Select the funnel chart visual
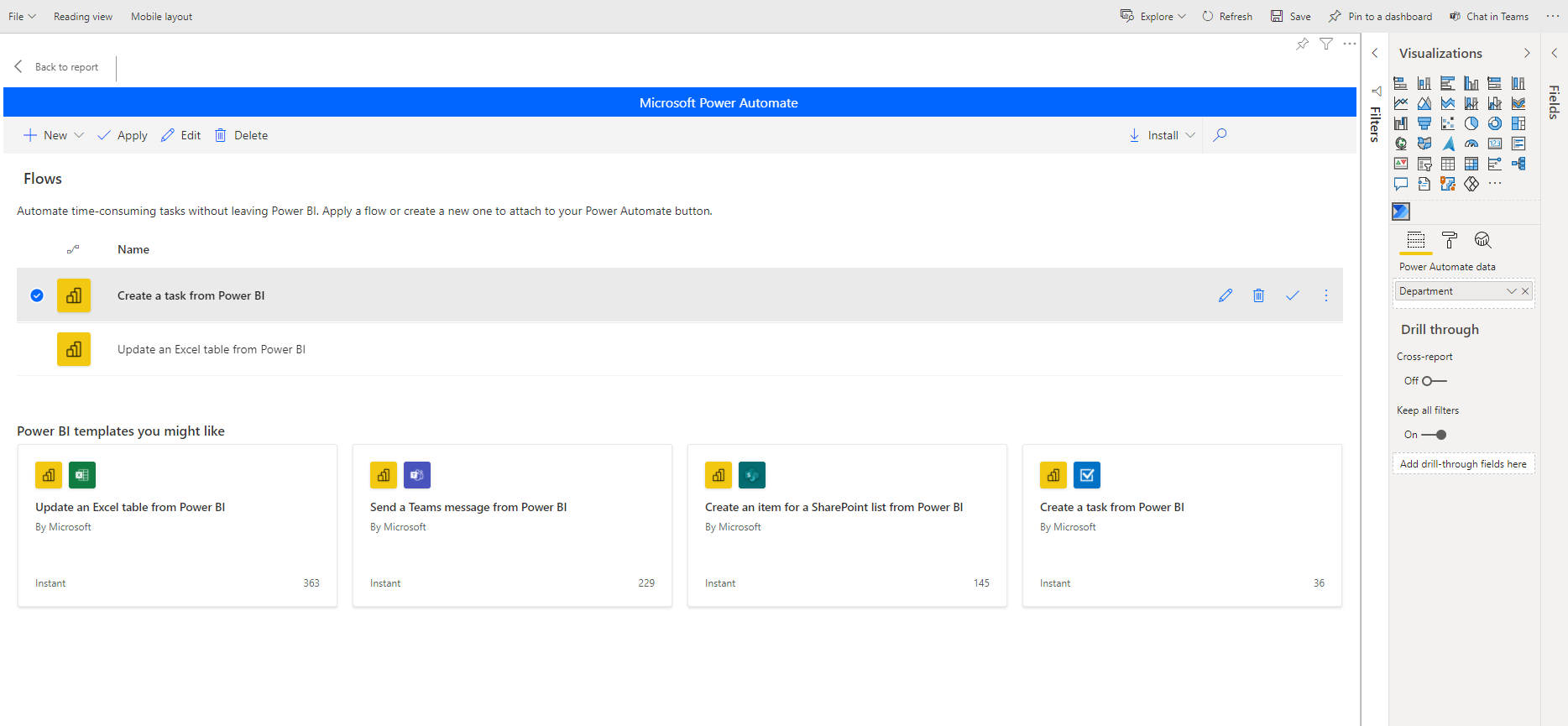 click(1424, 123)
